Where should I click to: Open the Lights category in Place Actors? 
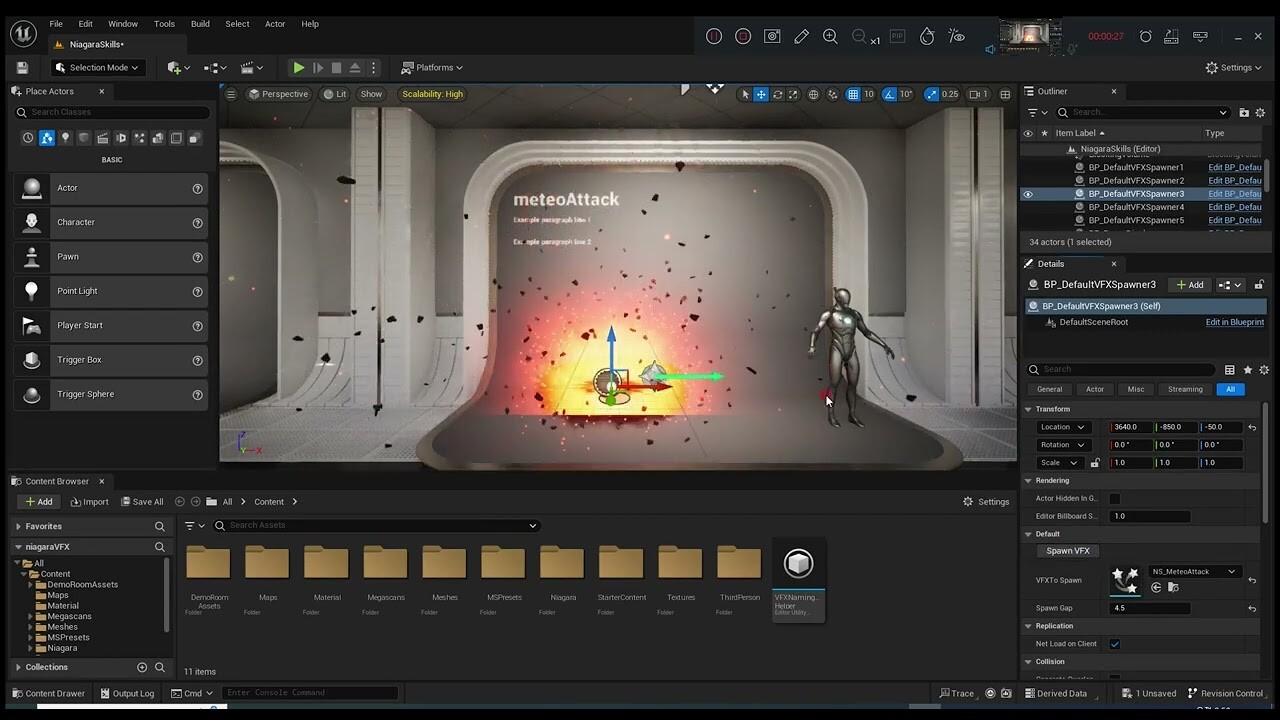click(x=65, y=138)
